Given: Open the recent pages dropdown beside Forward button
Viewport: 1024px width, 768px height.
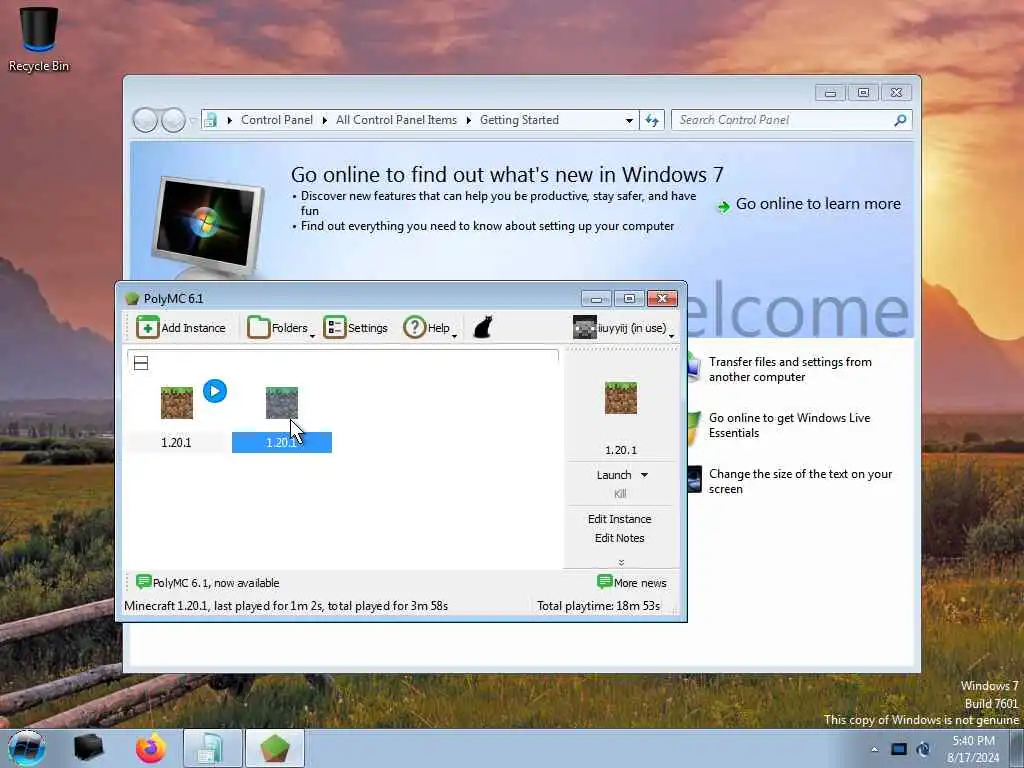Looking at the screenshot, I should [192, 121].
